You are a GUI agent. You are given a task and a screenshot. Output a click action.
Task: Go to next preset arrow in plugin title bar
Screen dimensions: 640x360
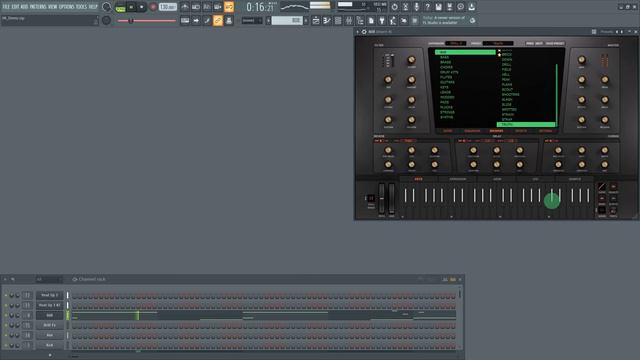pyautogui.click(x=622, y=31)
